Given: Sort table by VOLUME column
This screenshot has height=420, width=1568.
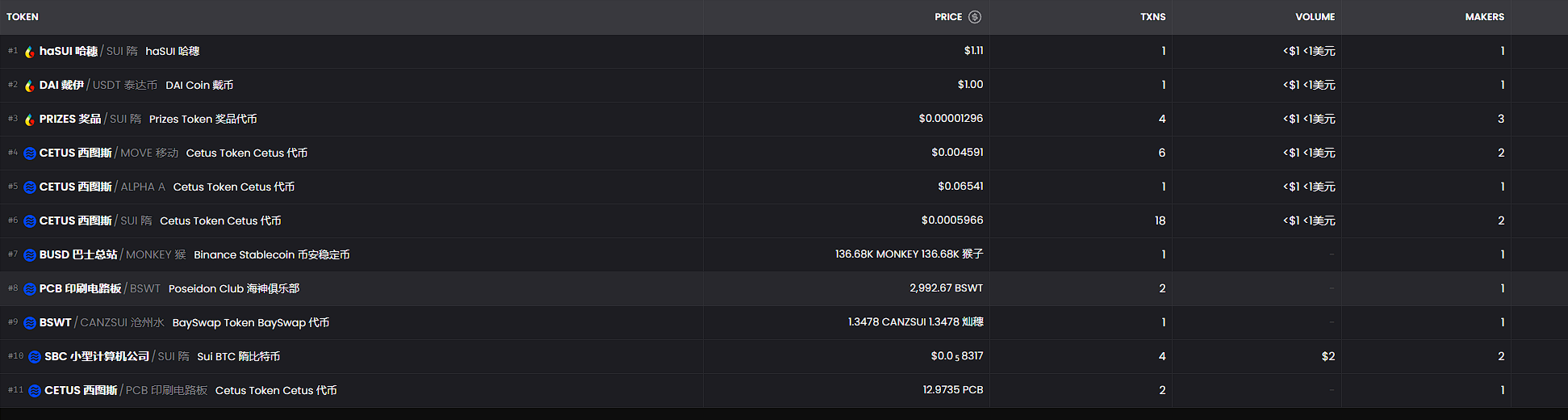Looking at the screenshot, I should [x=1315, y=17].
